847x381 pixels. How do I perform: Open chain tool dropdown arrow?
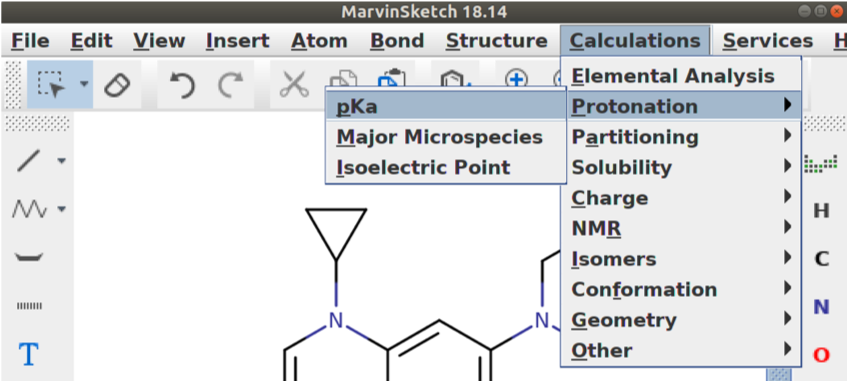62,209
